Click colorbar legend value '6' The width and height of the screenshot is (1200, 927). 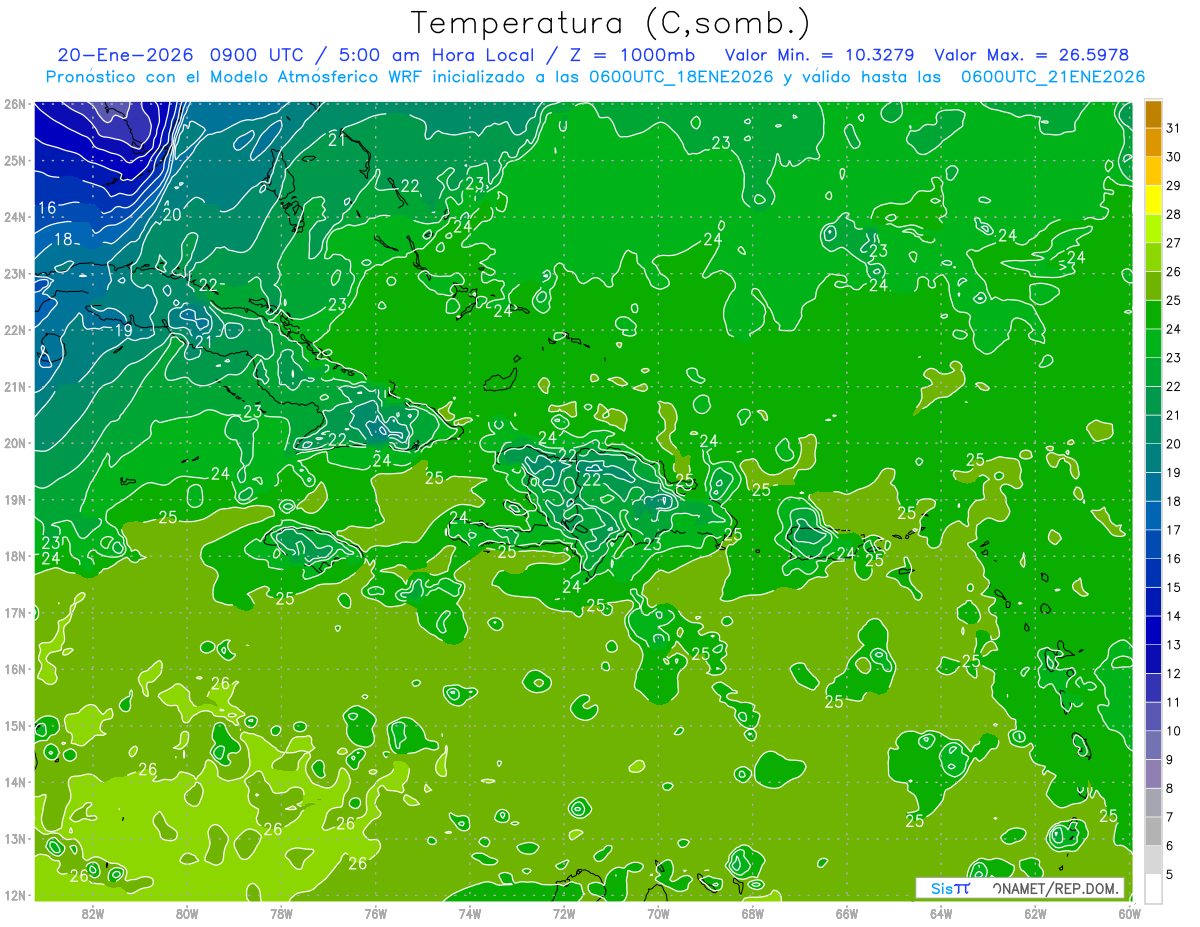point(1169,846)
